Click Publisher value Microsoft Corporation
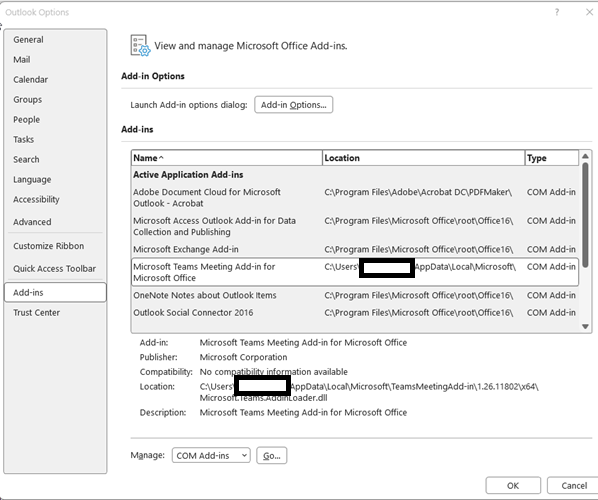This screenshot has height=500, width=598. click(243, 357)
